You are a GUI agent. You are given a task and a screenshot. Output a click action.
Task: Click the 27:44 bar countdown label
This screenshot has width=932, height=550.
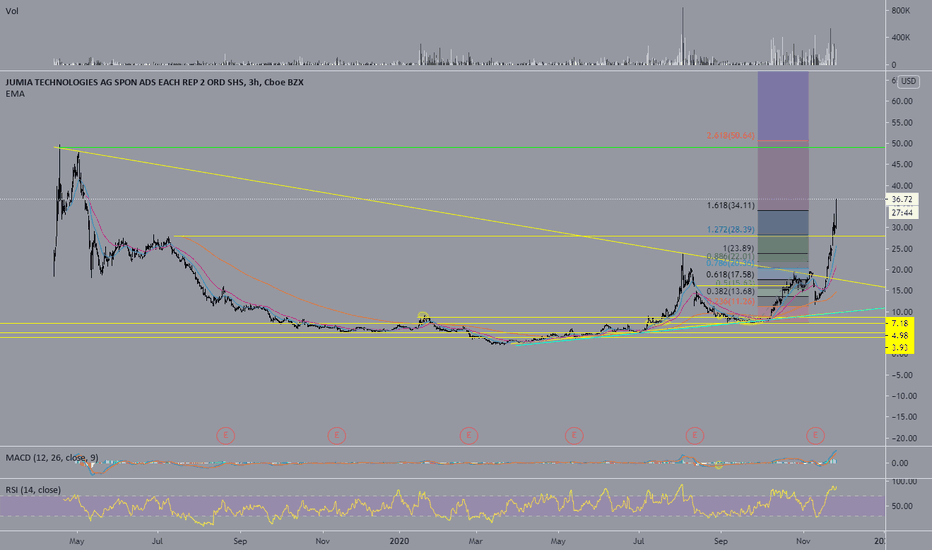pyautogui.click(x=902, y=212)
